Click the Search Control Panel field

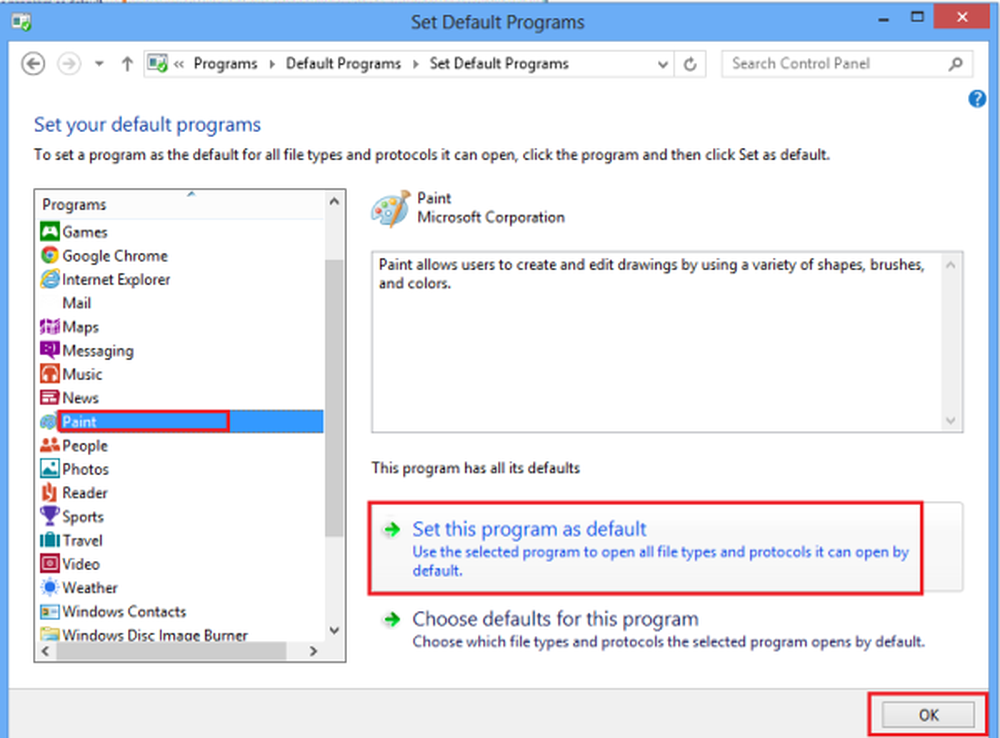[x=835, y=64]
